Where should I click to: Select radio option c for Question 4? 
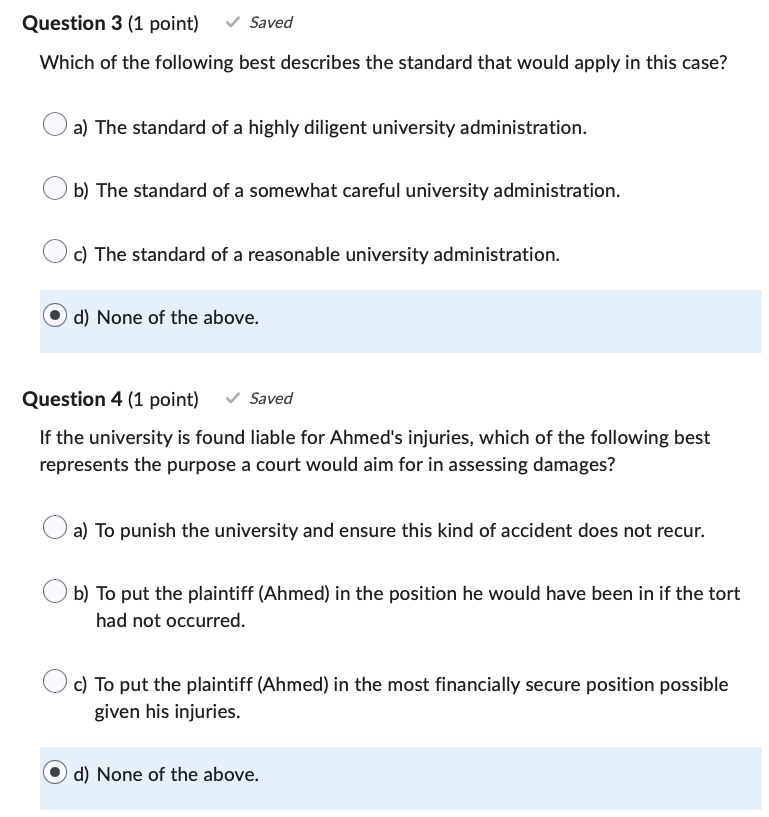(55, 681)
